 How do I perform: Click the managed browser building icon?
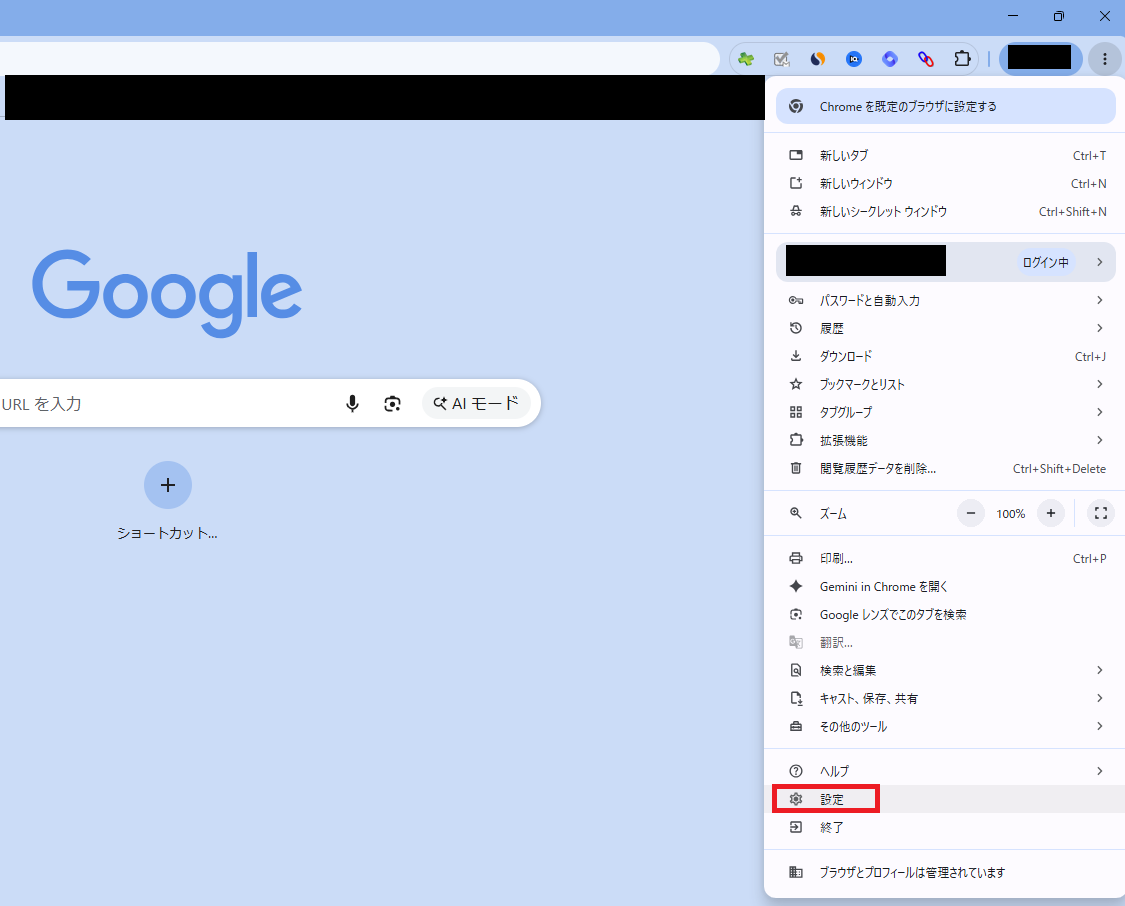(796, 872)
